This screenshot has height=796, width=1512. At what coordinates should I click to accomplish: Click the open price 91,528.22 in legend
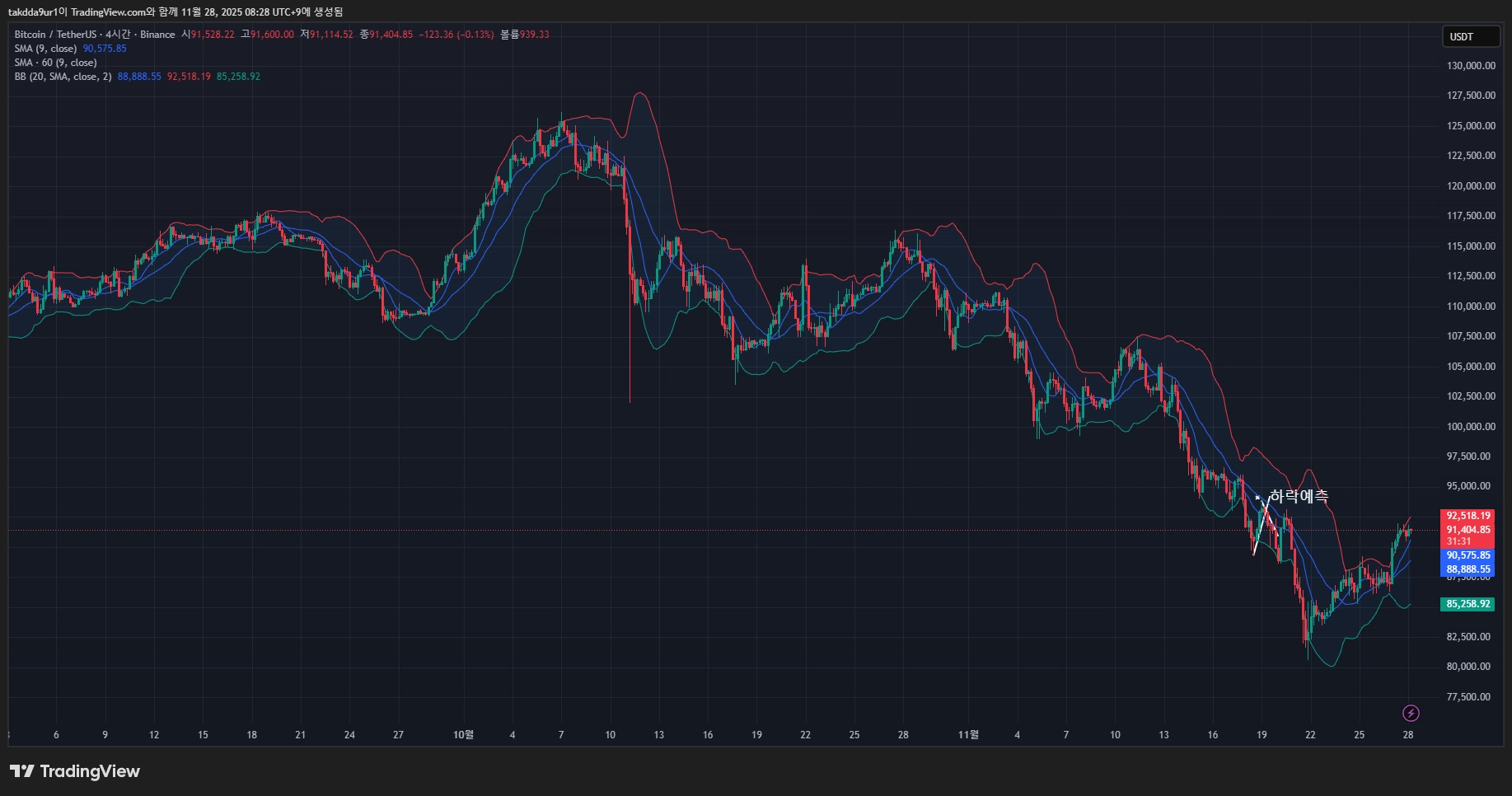pos(213,35)
